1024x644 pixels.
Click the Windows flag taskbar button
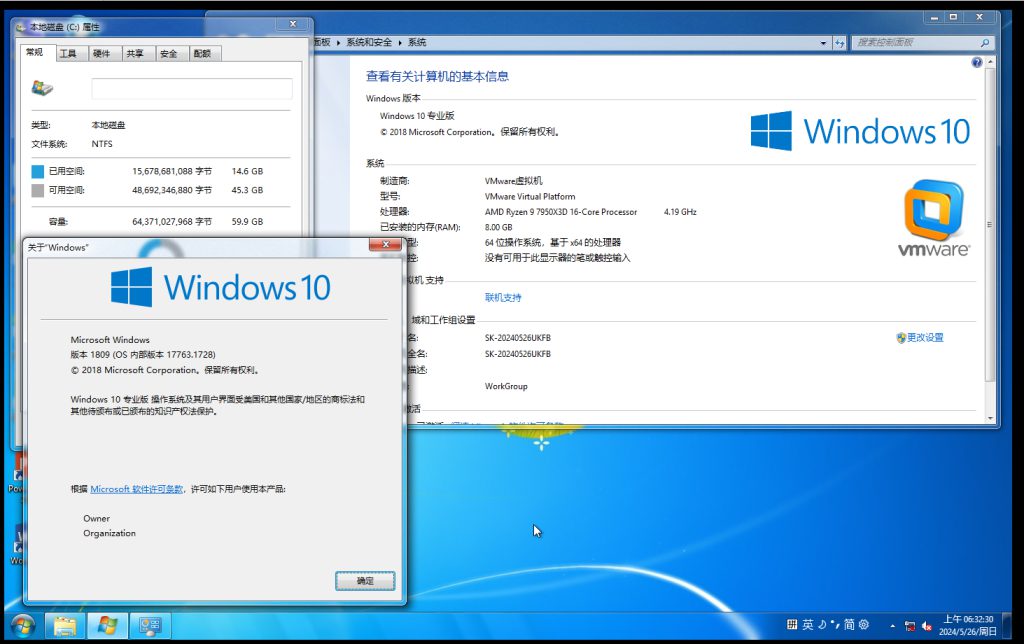coord(107,626)
